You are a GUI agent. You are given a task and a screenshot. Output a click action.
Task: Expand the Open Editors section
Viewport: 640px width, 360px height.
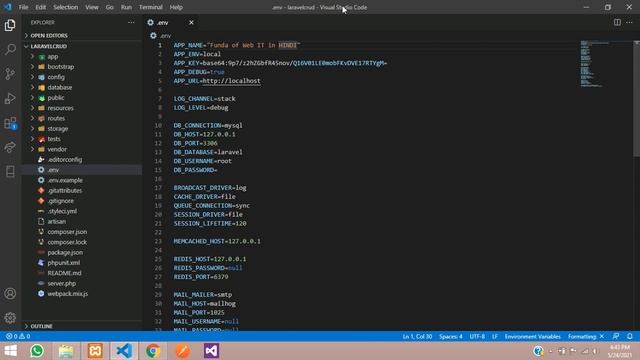point(82,36)
